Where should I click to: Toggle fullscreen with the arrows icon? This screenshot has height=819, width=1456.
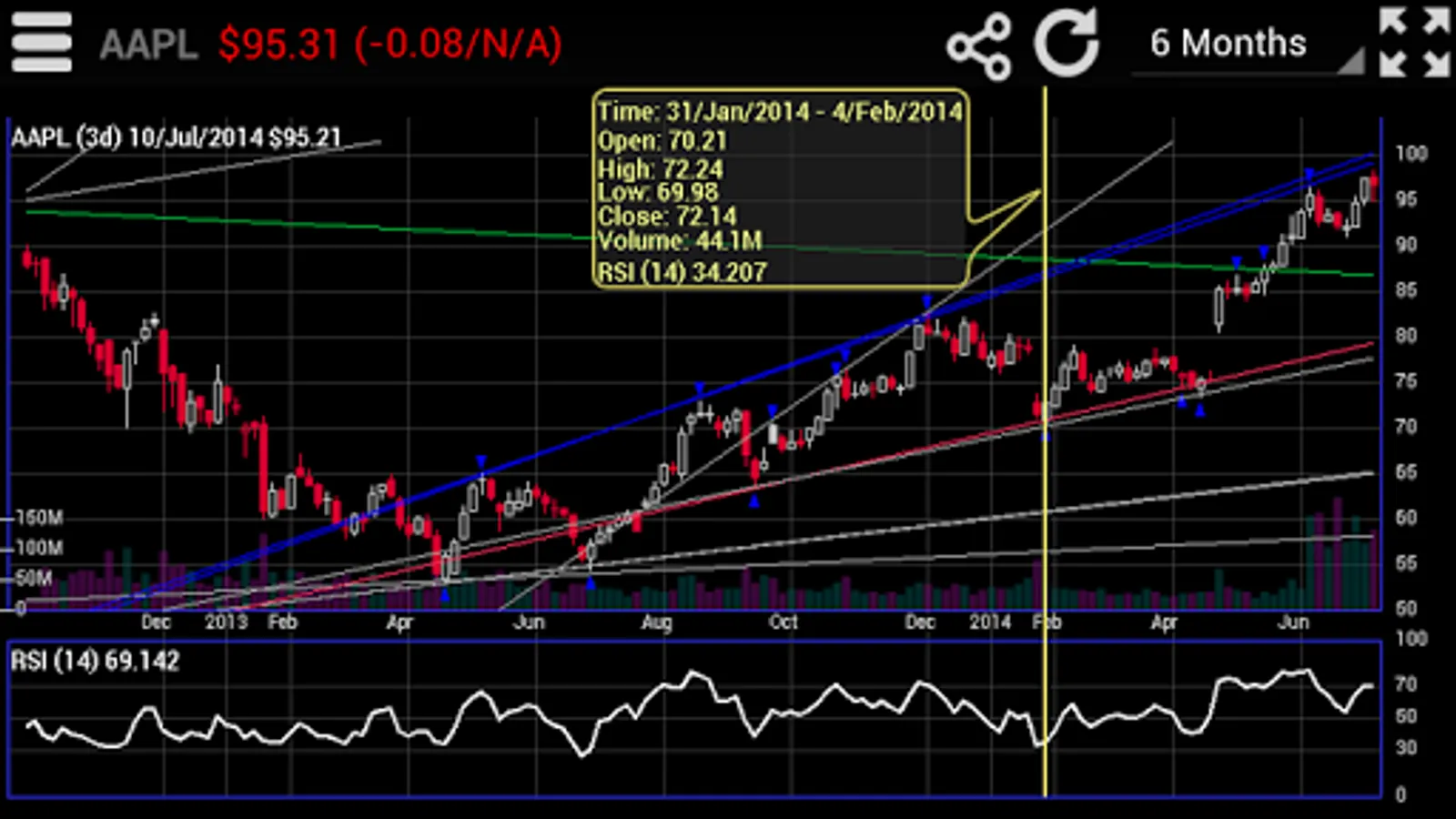[x=1414, y=42]
